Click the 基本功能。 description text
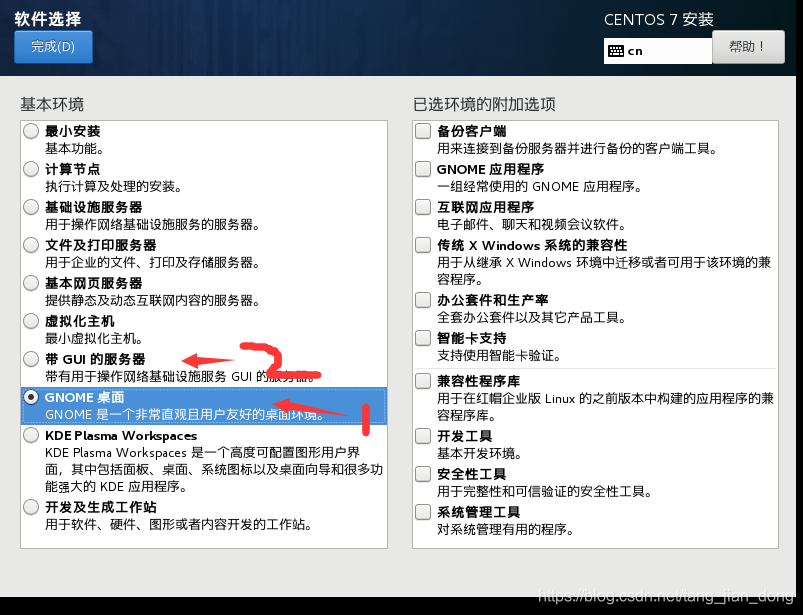The height and width of the screenshot is (615, 803). tap(75, 149)
